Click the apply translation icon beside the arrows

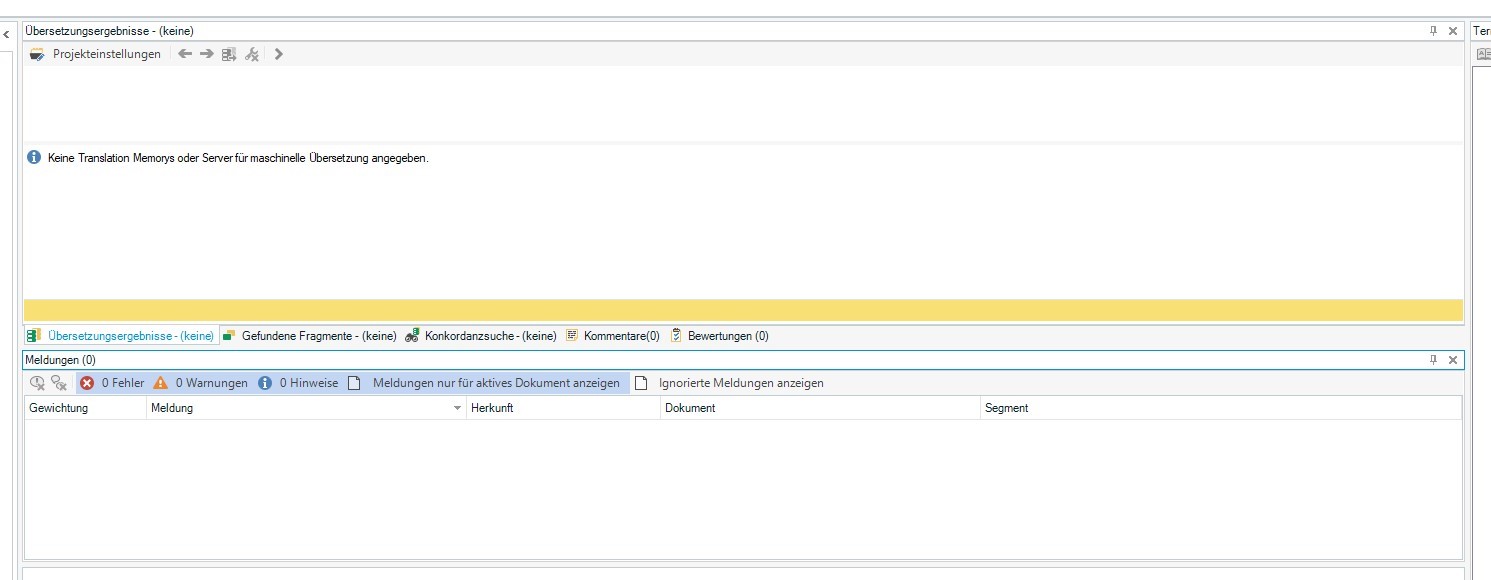(229, 54)
